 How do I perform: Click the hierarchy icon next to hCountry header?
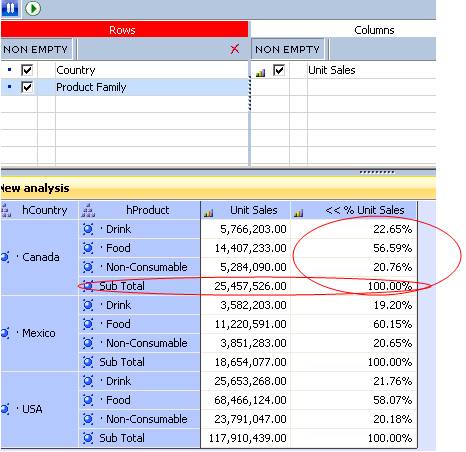[x=6, y=211]
